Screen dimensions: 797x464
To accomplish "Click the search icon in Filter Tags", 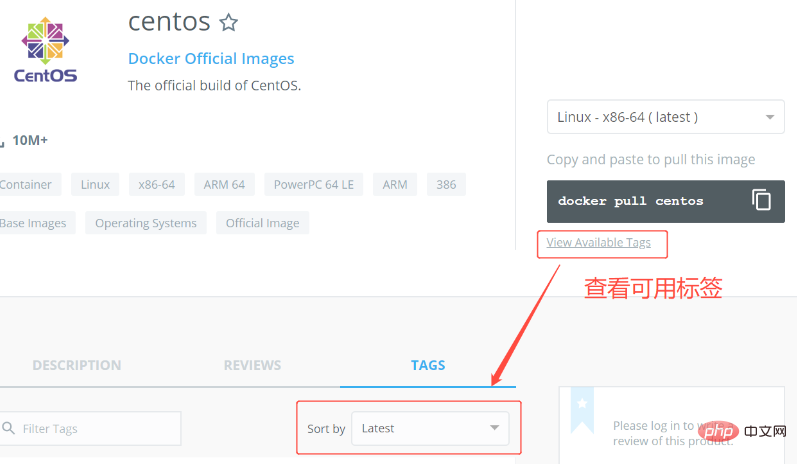I will 6,428.
